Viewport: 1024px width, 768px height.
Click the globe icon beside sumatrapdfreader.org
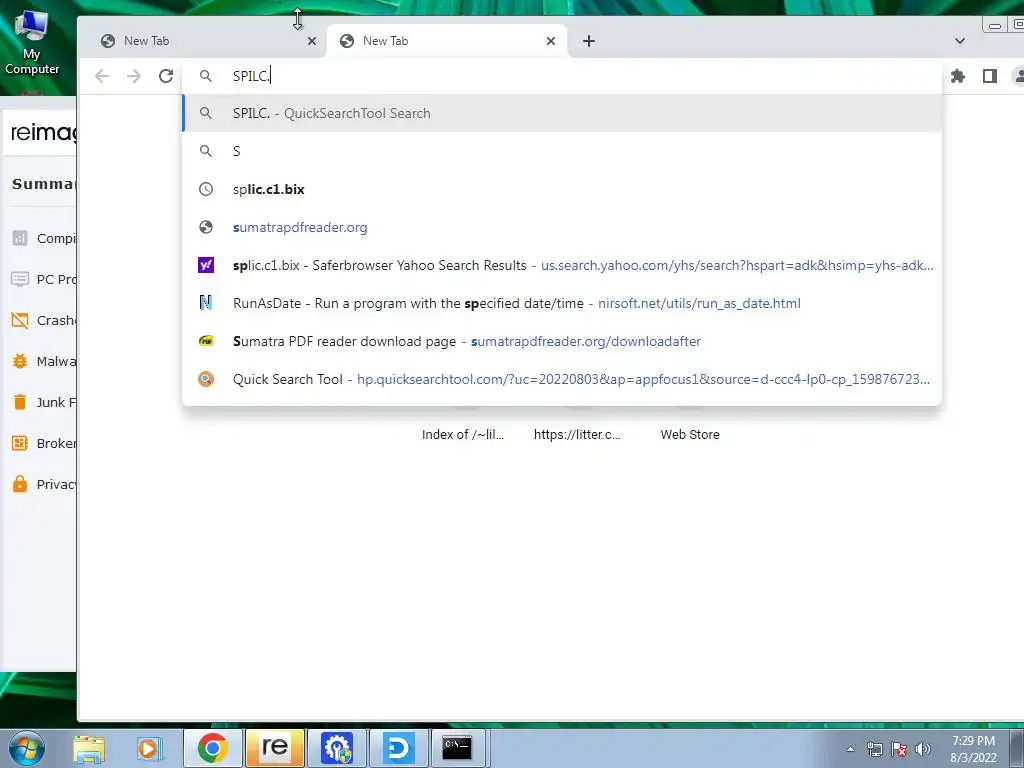(x=206, y=227)
